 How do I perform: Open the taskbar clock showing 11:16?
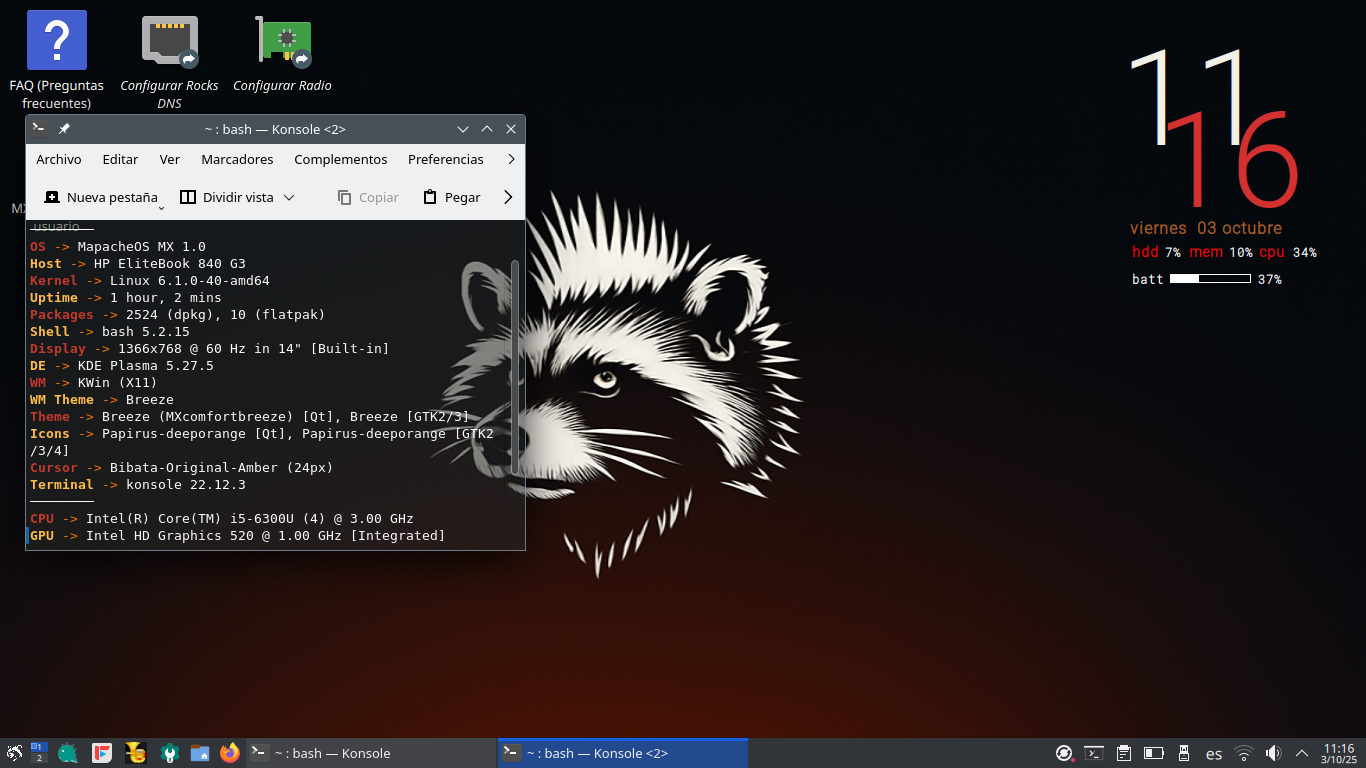pos(1339,753)
